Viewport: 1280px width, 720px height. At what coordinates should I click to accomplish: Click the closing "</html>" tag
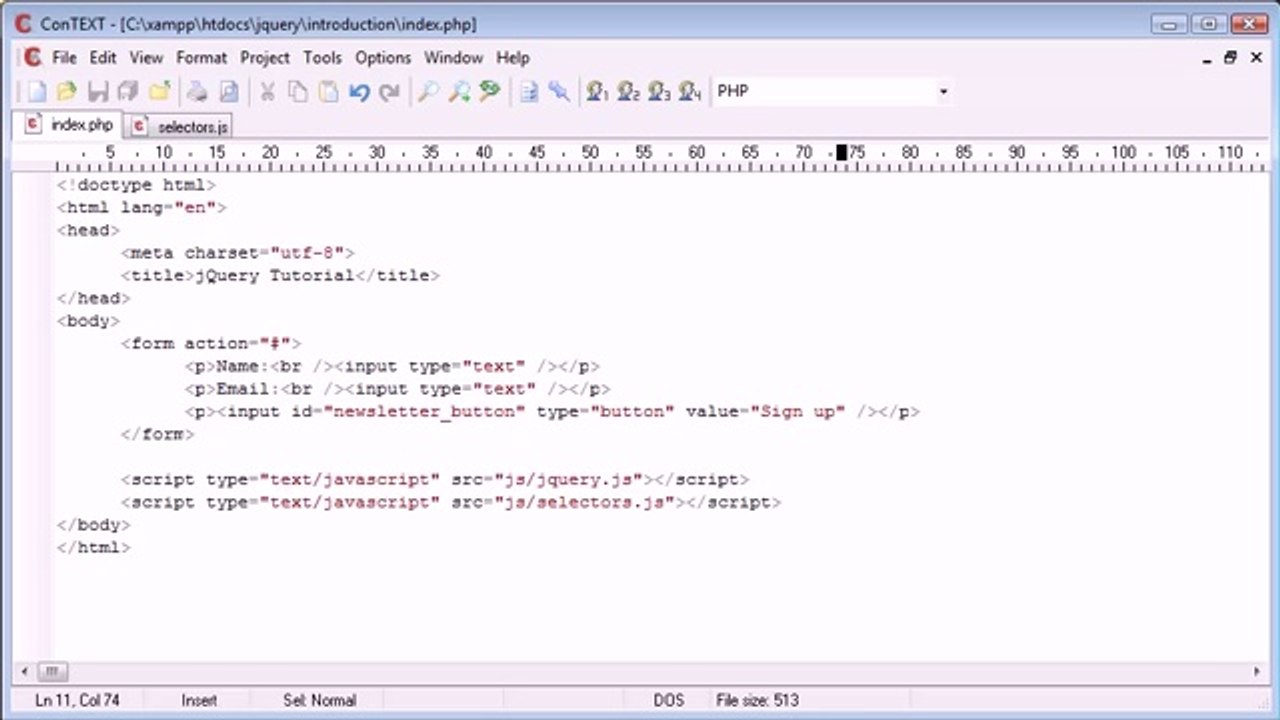pos(94,547)
